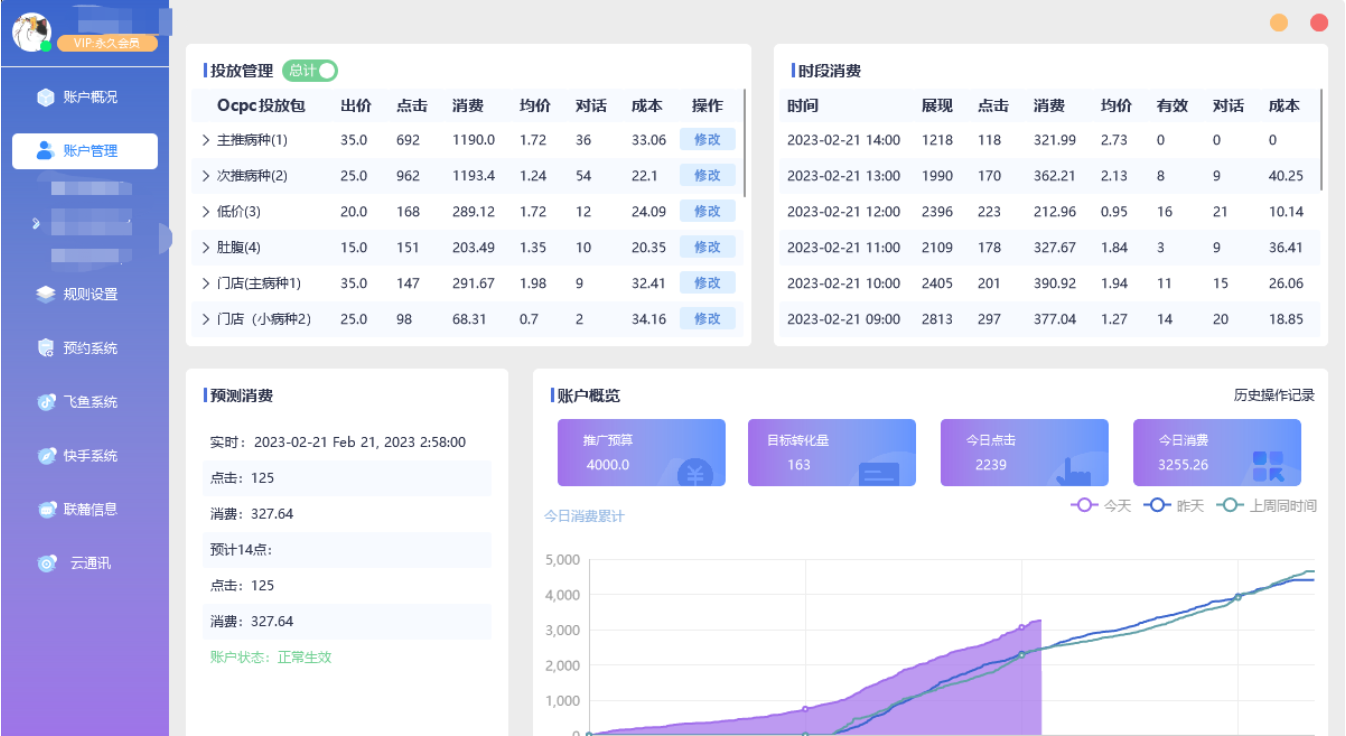Click the 飞鱼系统 sidebar icon
Screen dimensions: 1346x736
pyautogui.click(x=46, y=402)
